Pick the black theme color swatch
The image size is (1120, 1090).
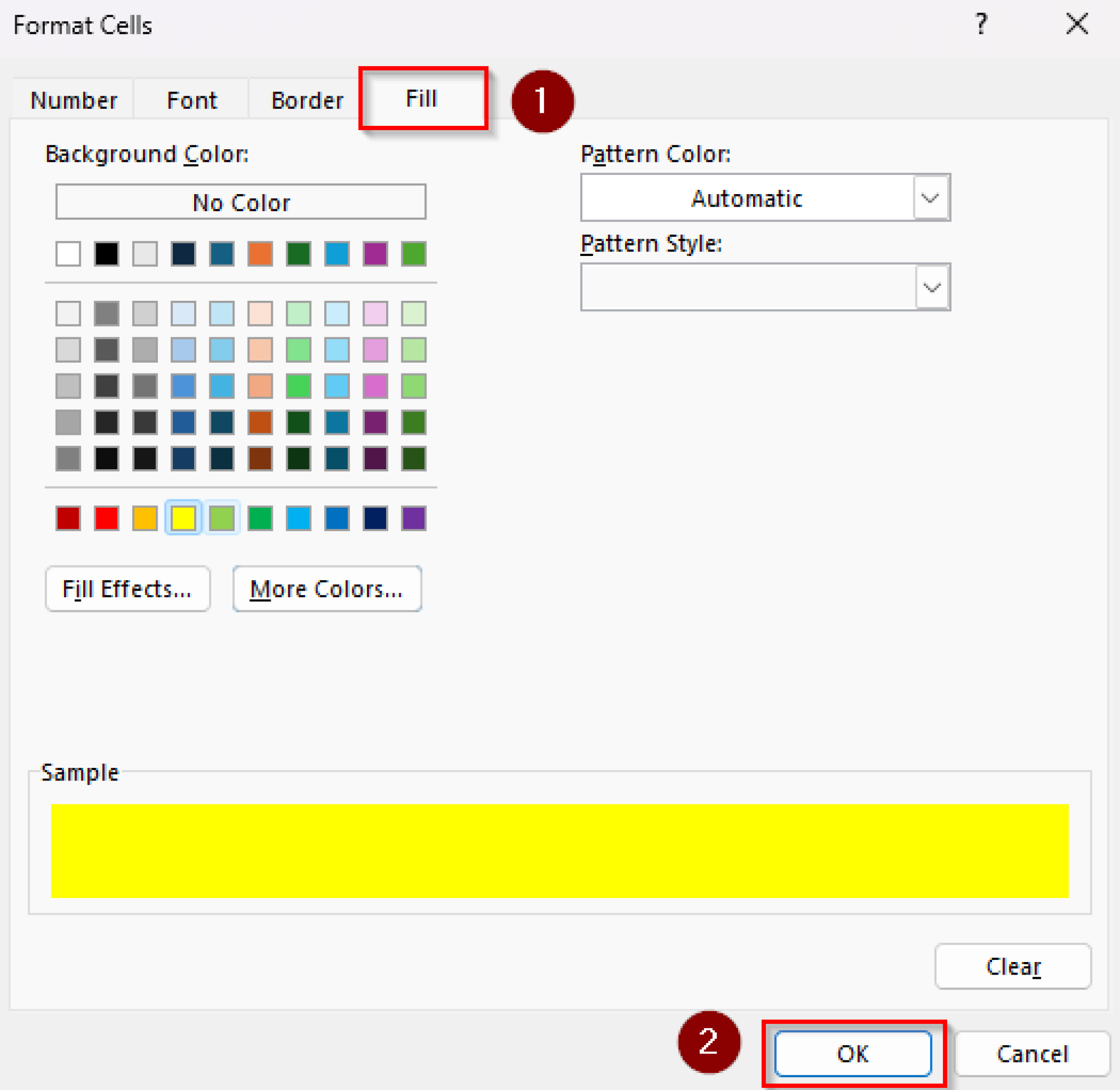pyautogui.click(x=107, y=254)
